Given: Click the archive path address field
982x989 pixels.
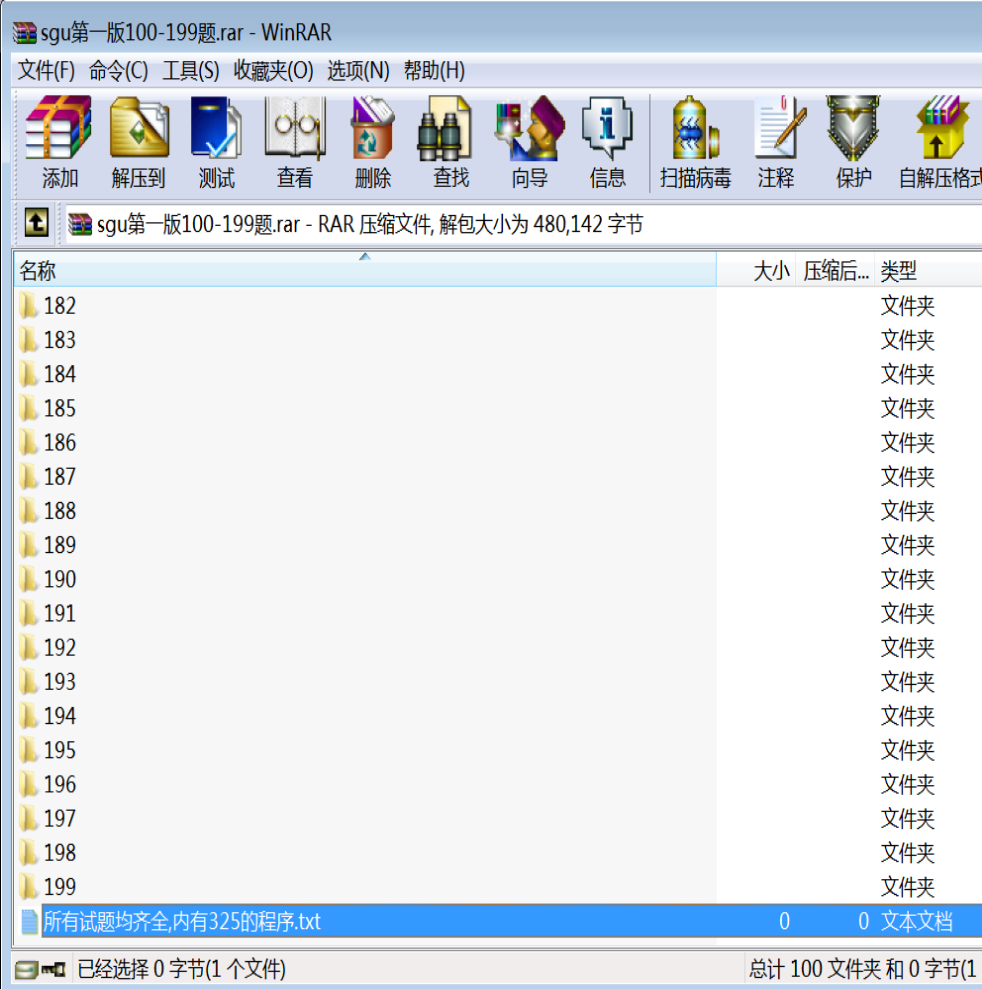Looking at the screenshot, I should tap(523, 224).
